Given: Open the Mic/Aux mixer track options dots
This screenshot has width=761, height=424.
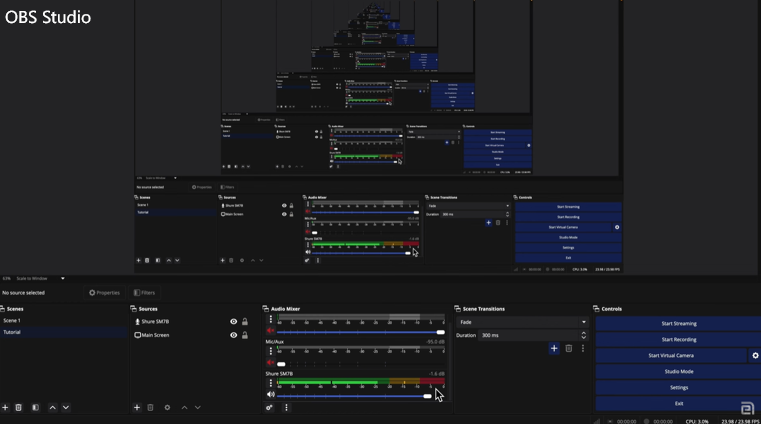Looking at the screenshot, I should (271, 351).
